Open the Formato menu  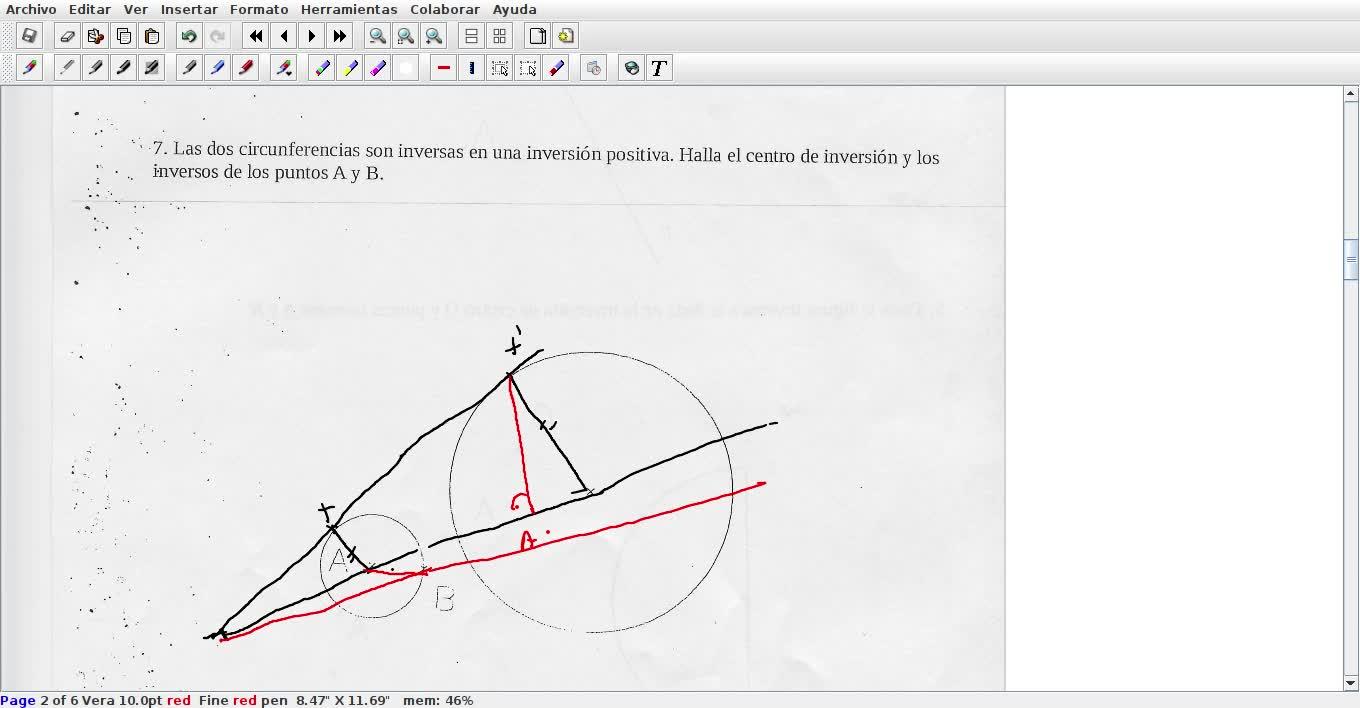(x=259, y=9)
